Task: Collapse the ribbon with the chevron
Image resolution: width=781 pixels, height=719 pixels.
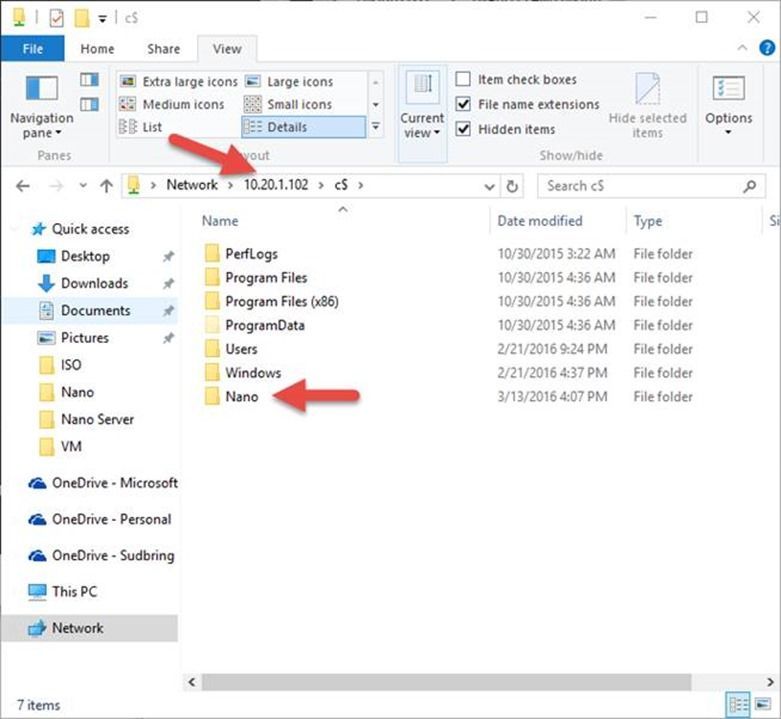Action: click(x=742, y=48)
